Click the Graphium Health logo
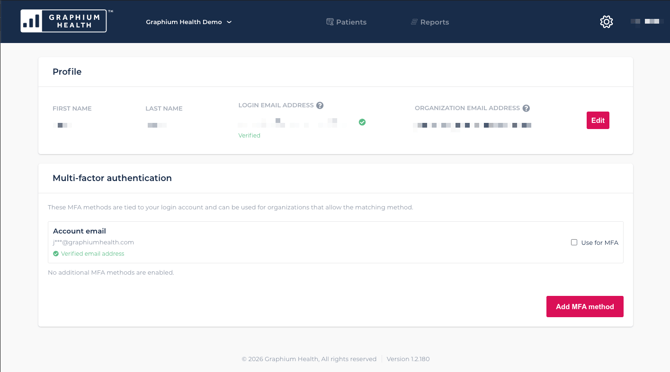The image size is (670, 372). (x=64, y=21)
